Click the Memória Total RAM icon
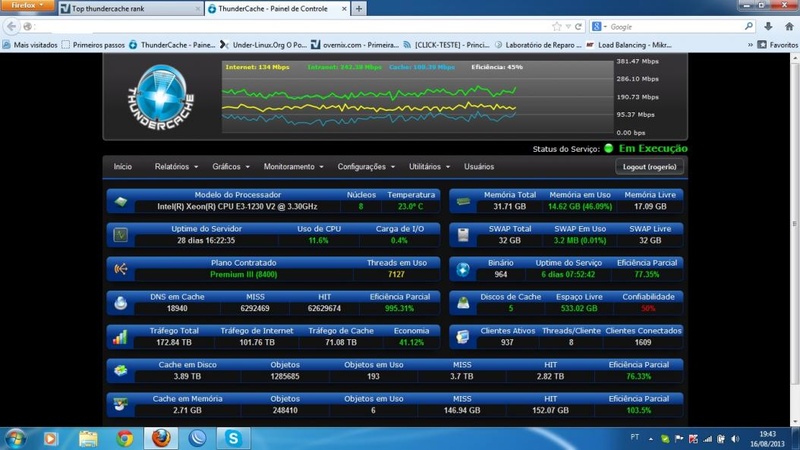The width and height of the screenshot is (800, 450). (463, 202)
